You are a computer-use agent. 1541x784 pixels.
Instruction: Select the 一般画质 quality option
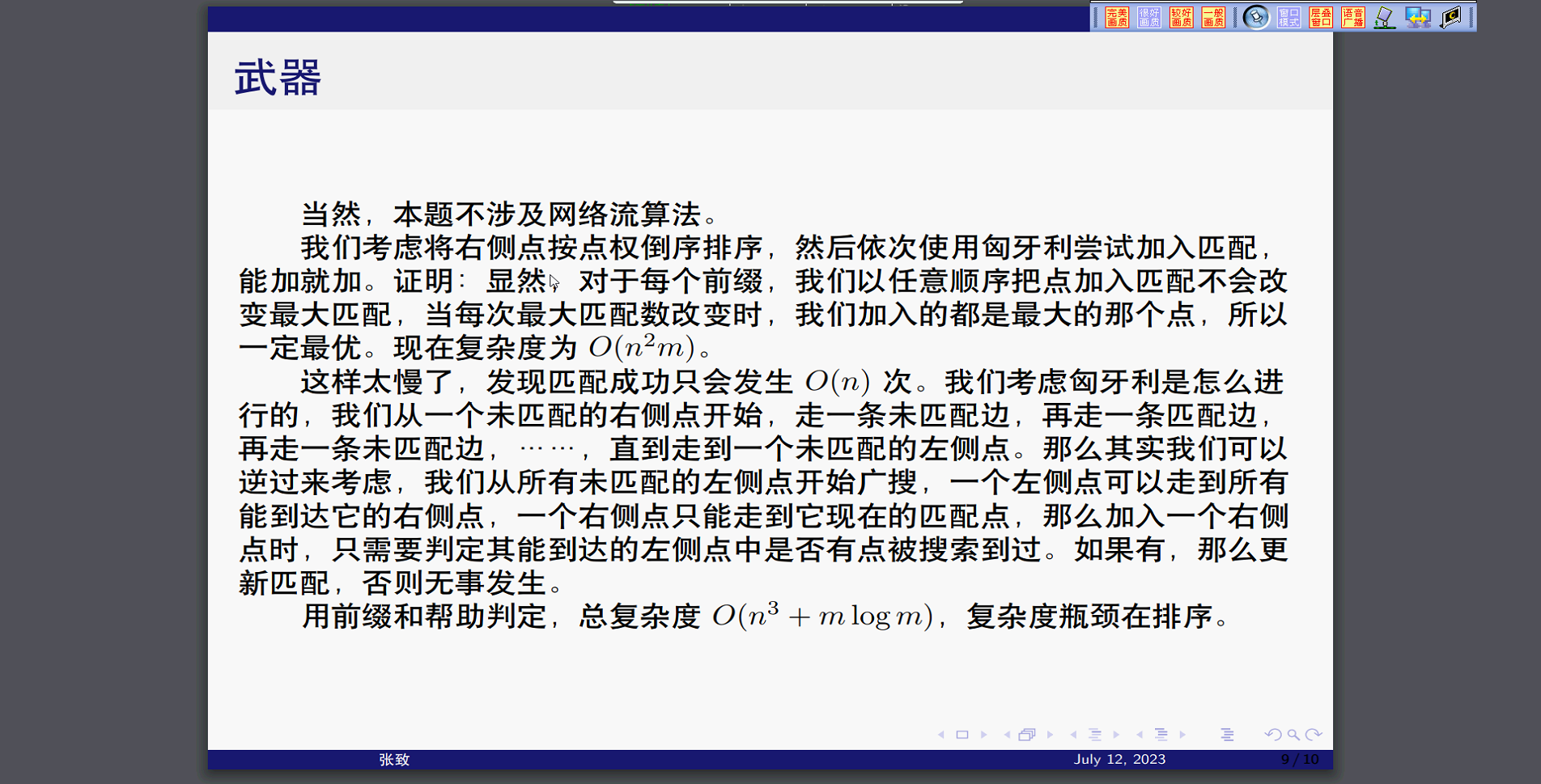[1213, 17]
